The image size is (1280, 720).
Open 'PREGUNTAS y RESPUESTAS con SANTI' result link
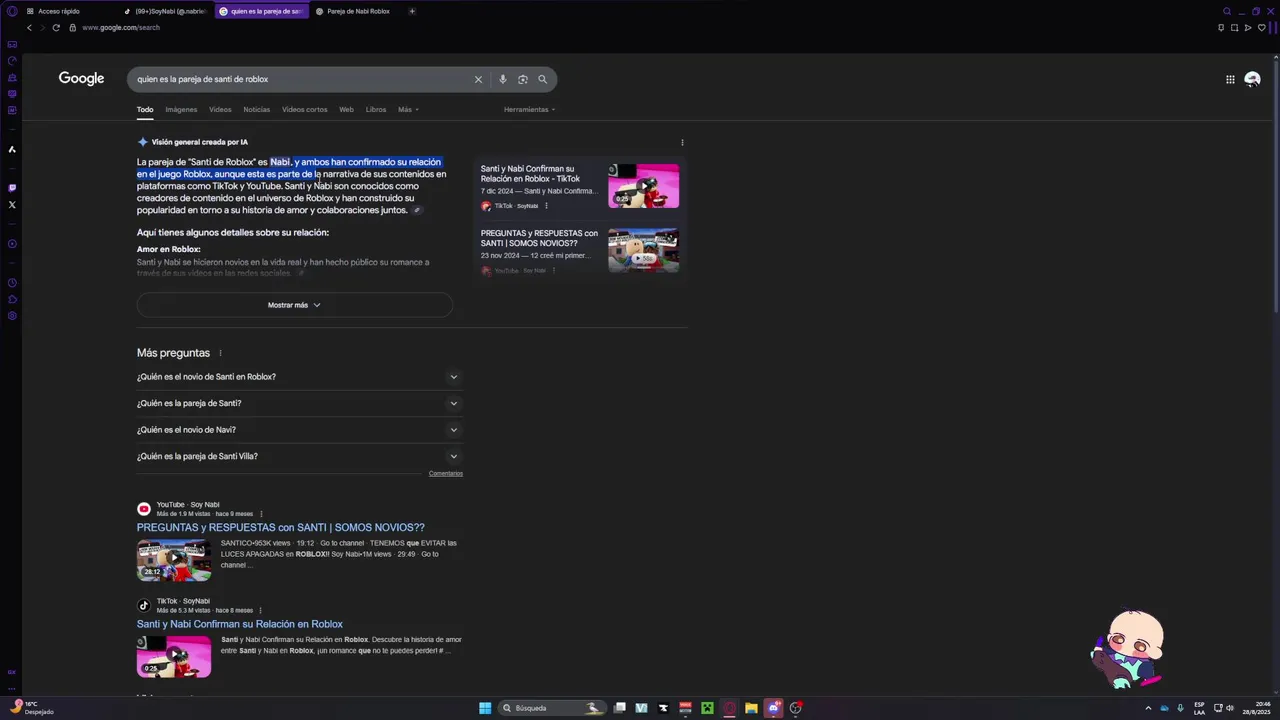(281, 527)
